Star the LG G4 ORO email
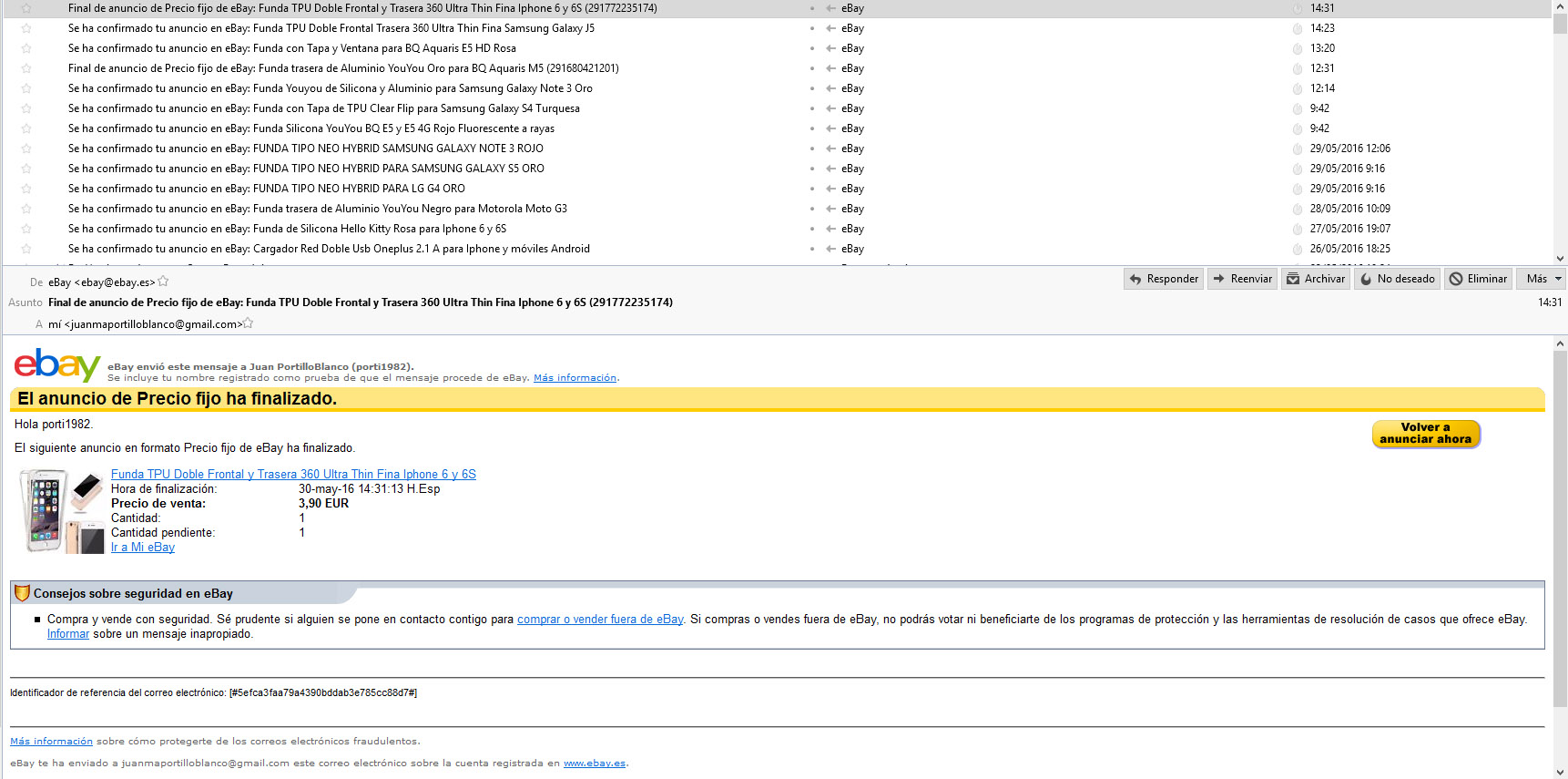Image resolution: width=1568 pixels, height=779 pixels. pyautogui.click(x=26, y=189)
